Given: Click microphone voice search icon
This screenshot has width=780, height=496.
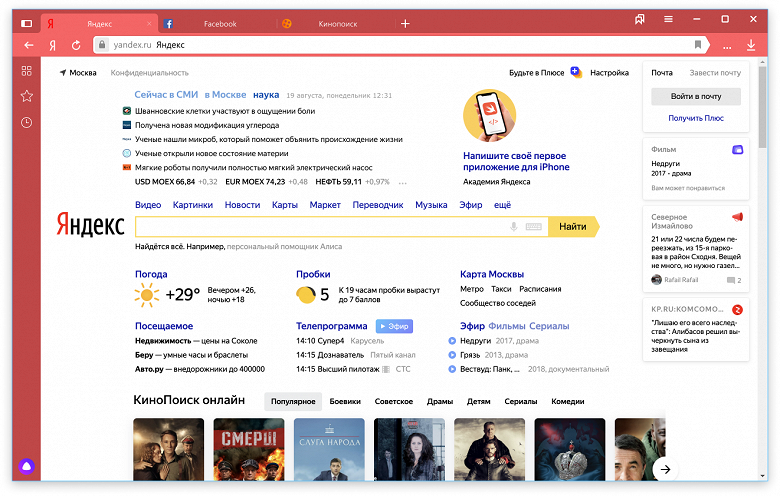Looking at the screenshot, I should tap(514, 227).
